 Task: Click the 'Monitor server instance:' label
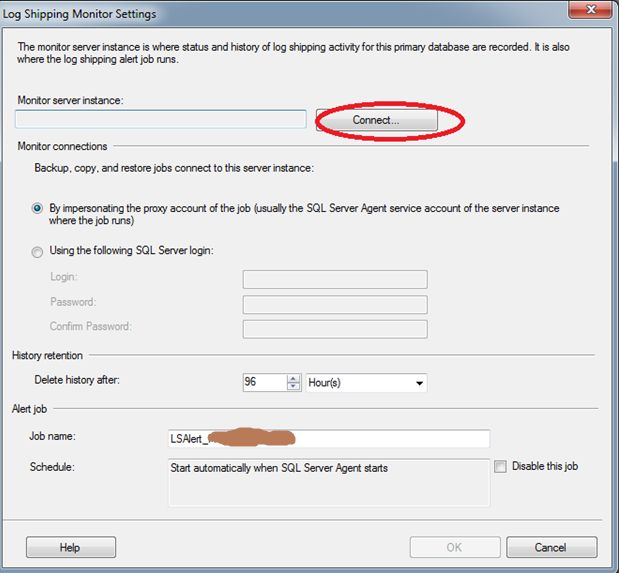click(70, 100)
